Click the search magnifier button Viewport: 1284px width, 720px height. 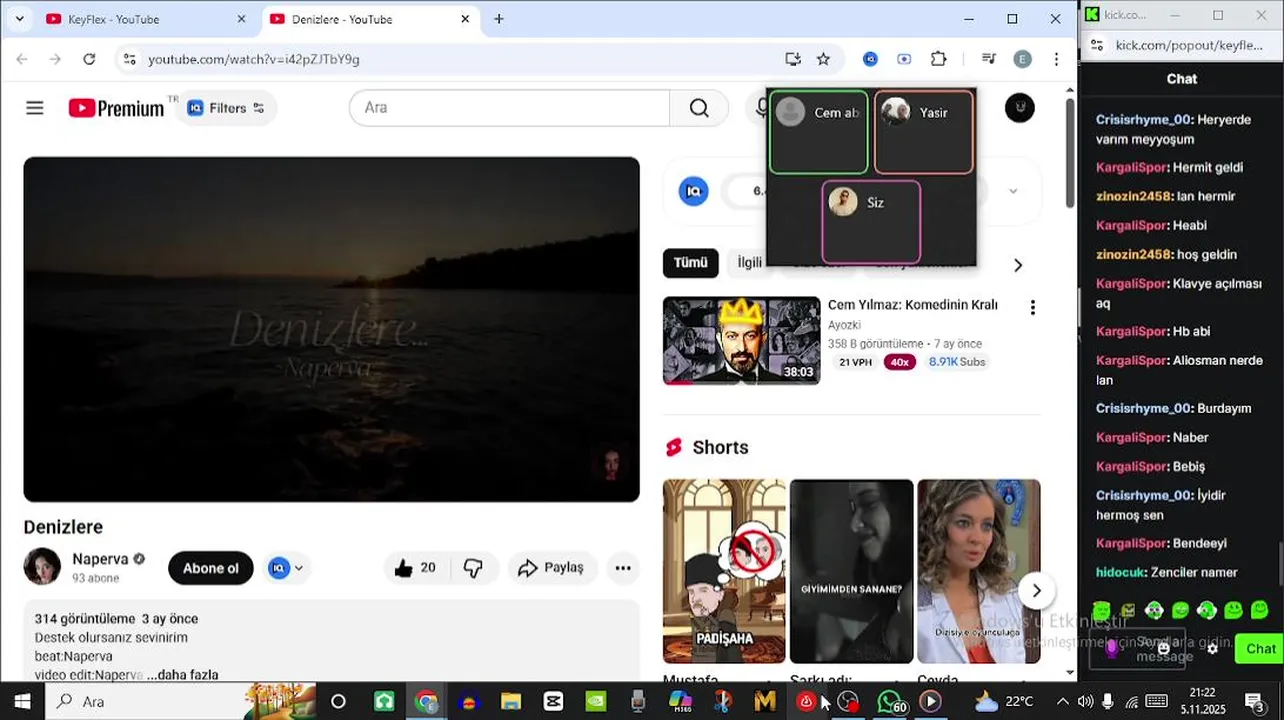[x=699, y=108]
